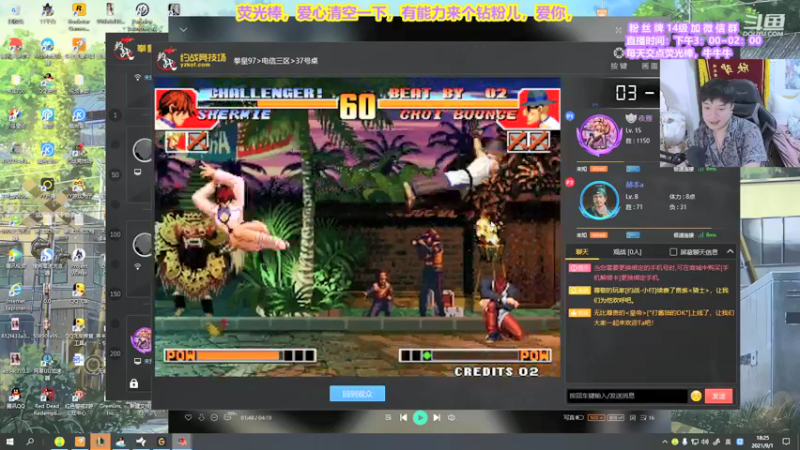Click the P2 player name 赫本a
The height and width of the screenshot is (450, 800).
click(634, 185)
